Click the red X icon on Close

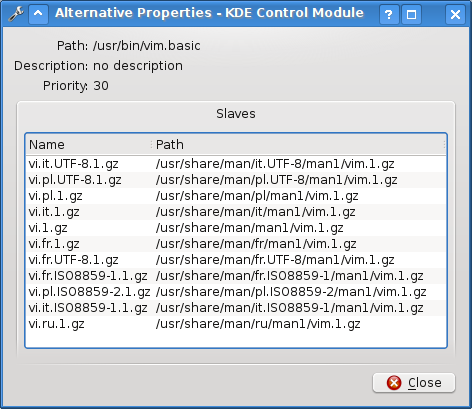pos(394,382)
